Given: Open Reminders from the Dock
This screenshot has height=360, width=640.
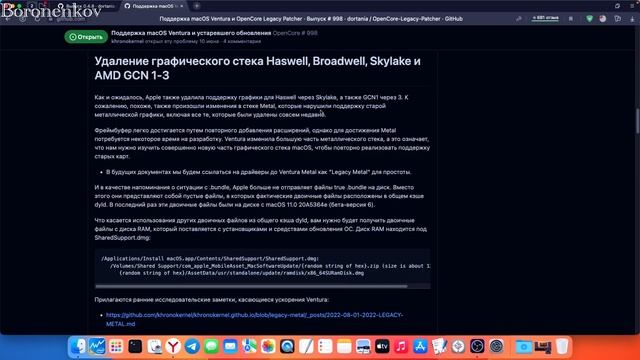Looking at the screenshot, I should 325,346.
